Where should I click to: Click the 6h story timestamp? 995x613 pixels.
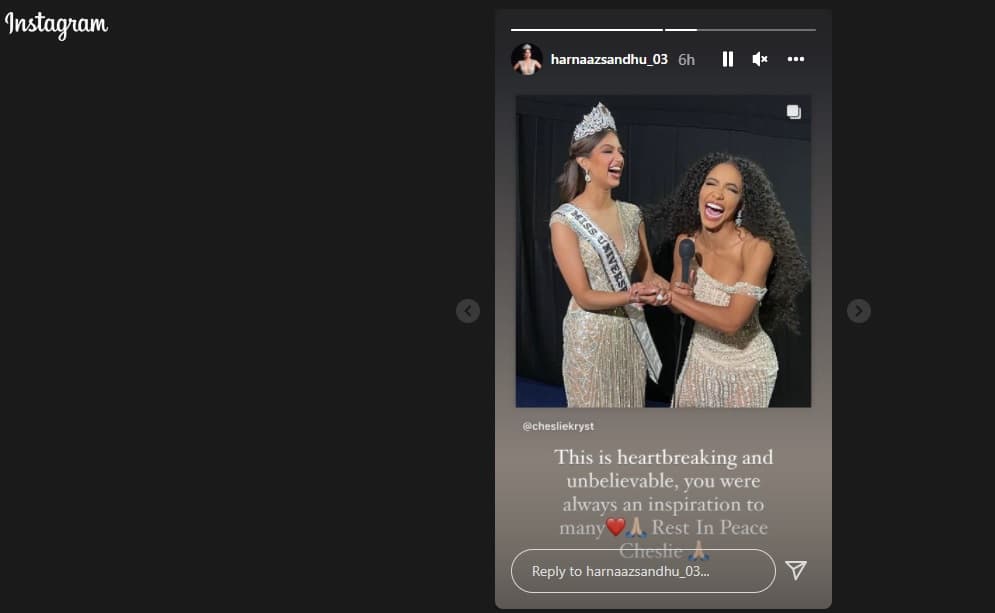pos(686,60)
